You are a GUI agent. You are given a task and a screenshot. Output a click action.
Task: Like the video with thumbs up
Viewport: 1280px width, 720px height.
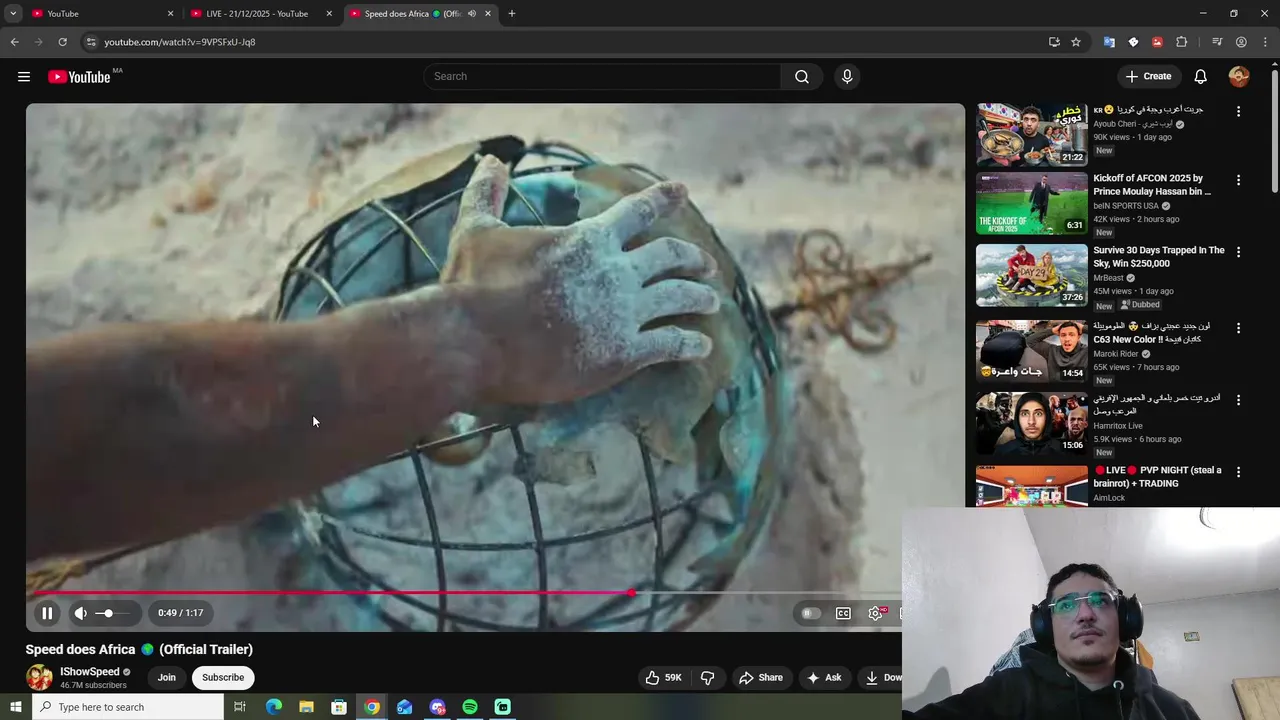coord(664,677)
